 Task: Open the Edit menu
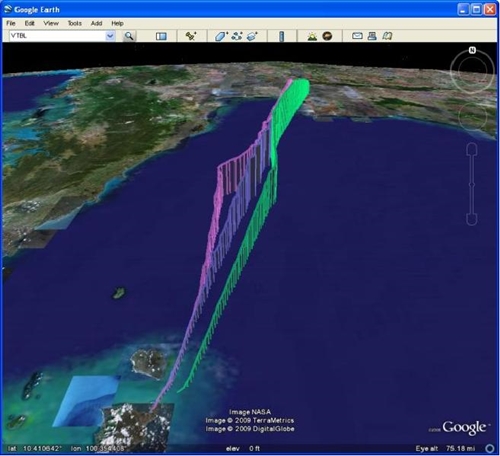click(x=29, y=23)
